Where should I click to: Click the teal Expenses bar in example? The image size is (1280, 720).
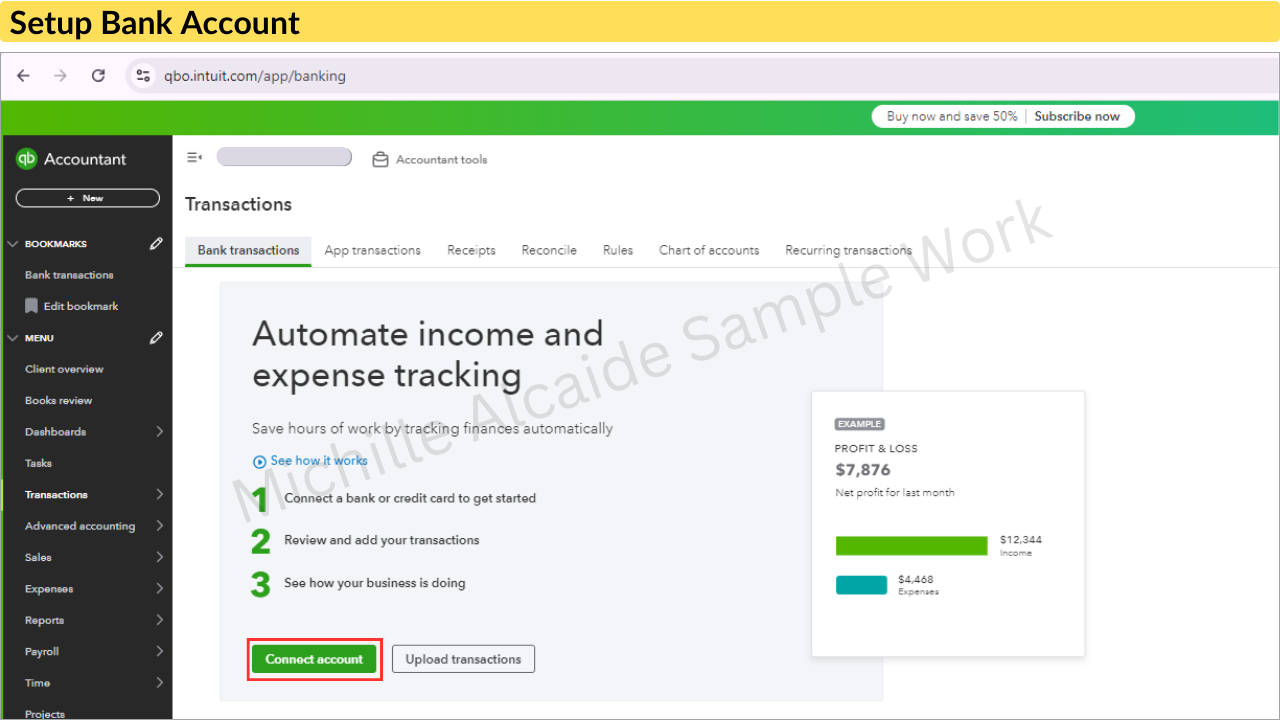pyautogui.click(x=861, y=585)
